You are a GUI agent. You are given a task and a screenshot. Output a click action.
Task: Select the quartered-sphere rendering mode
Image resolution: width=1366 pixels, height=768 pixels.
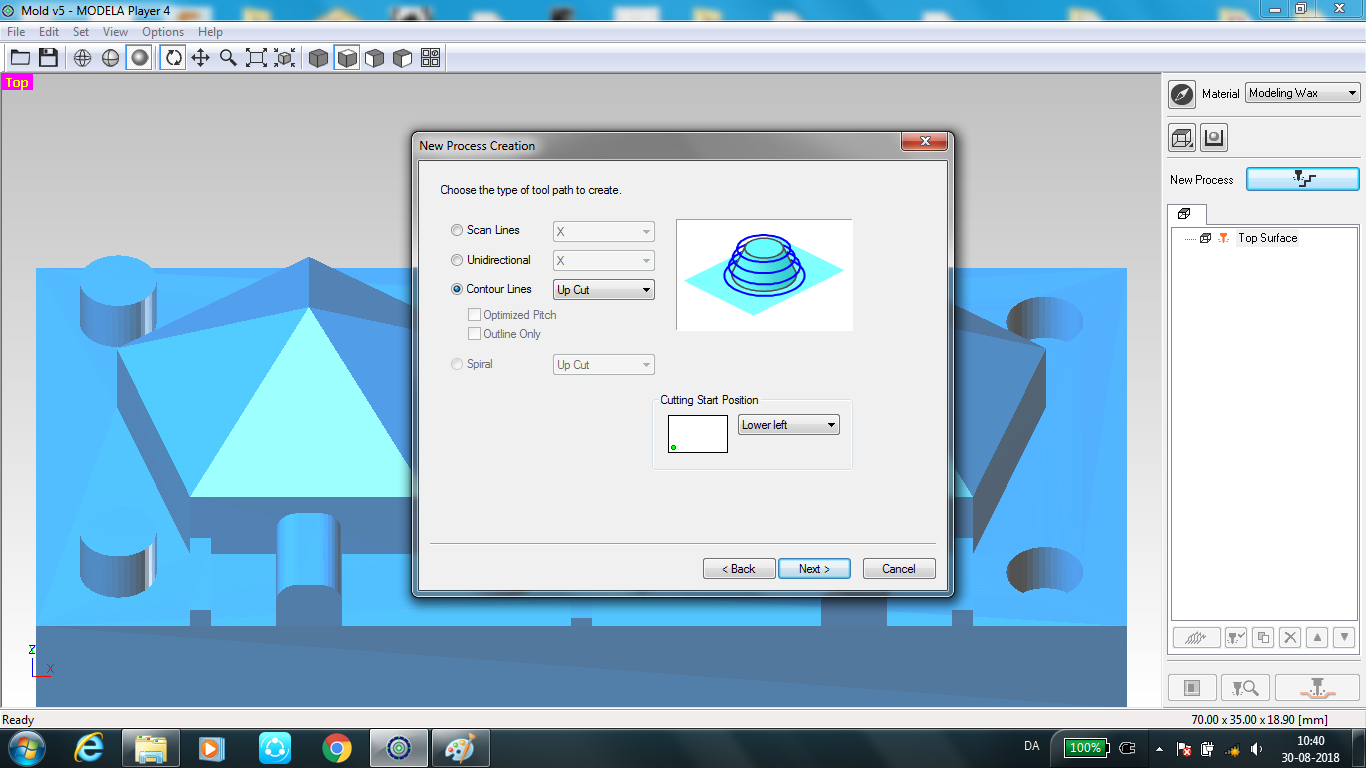(111, 58)
